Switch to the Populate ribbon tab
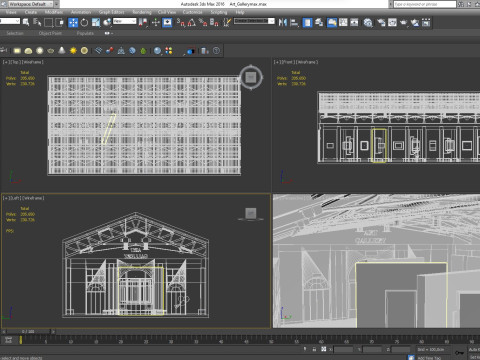The width and height of the screenshot is (480, 360). [x=85, y=33]
